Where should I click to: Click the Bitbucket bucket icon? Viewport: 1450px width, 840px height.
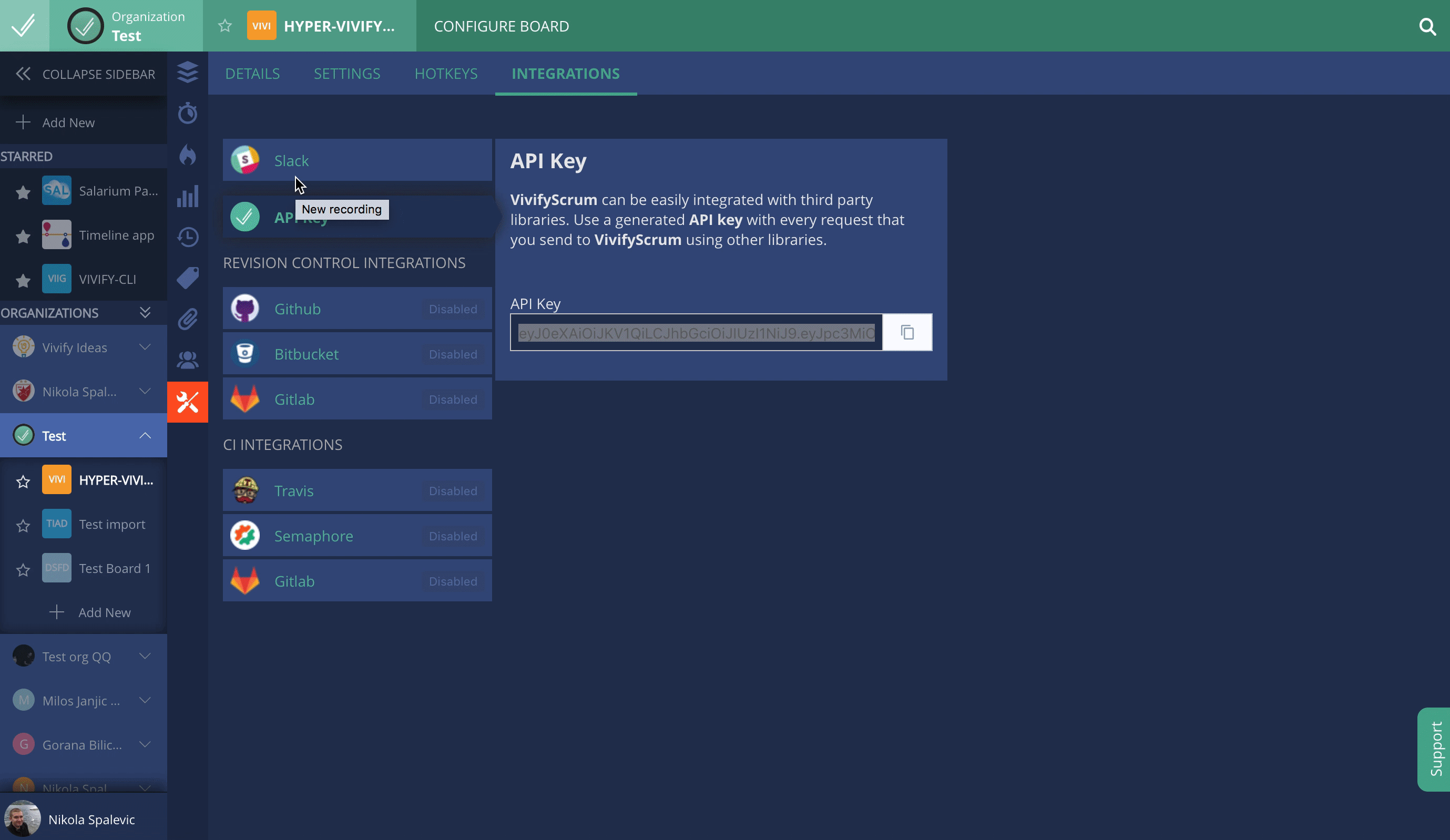[x=245, y=354]
